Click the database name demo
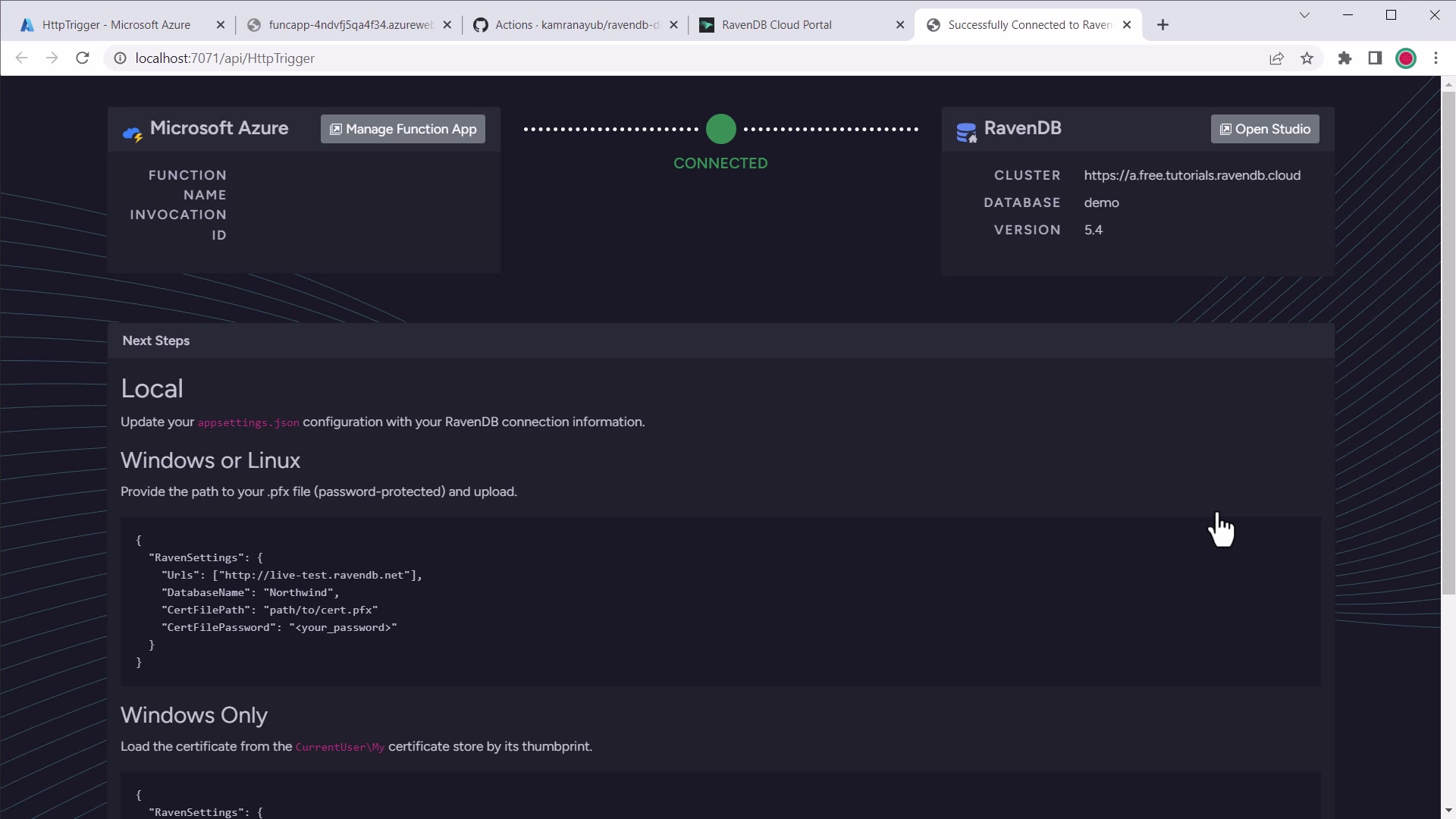1456x819 pixels. point(1101,202)
